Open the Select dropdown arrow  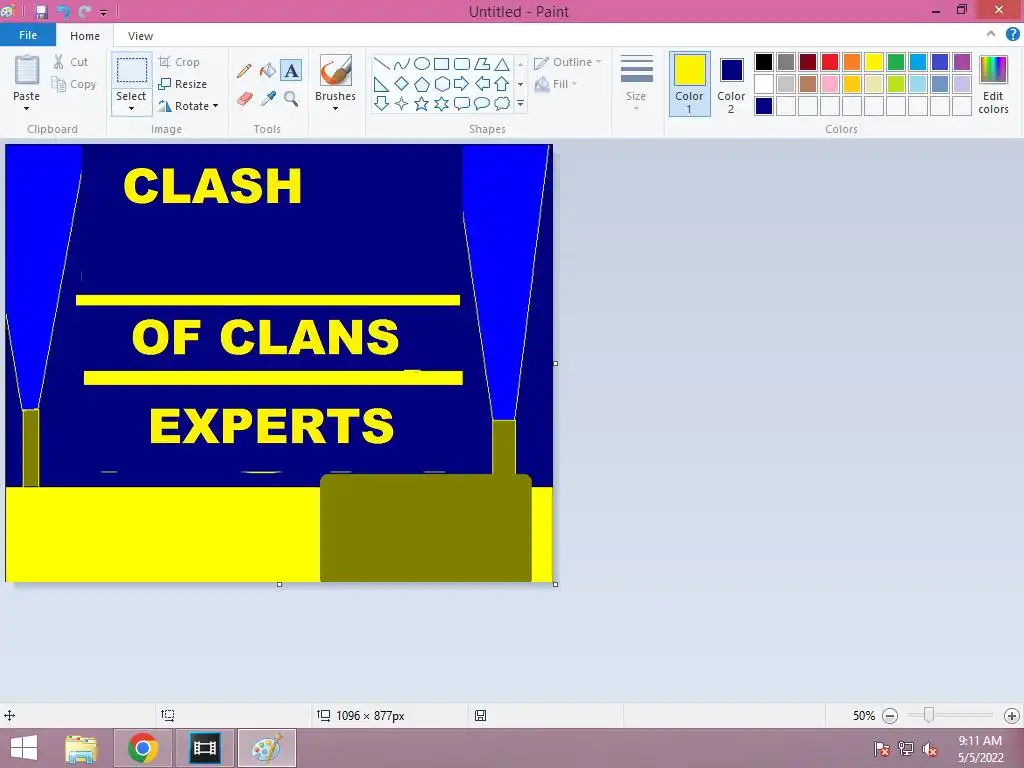tap(131, 108)
